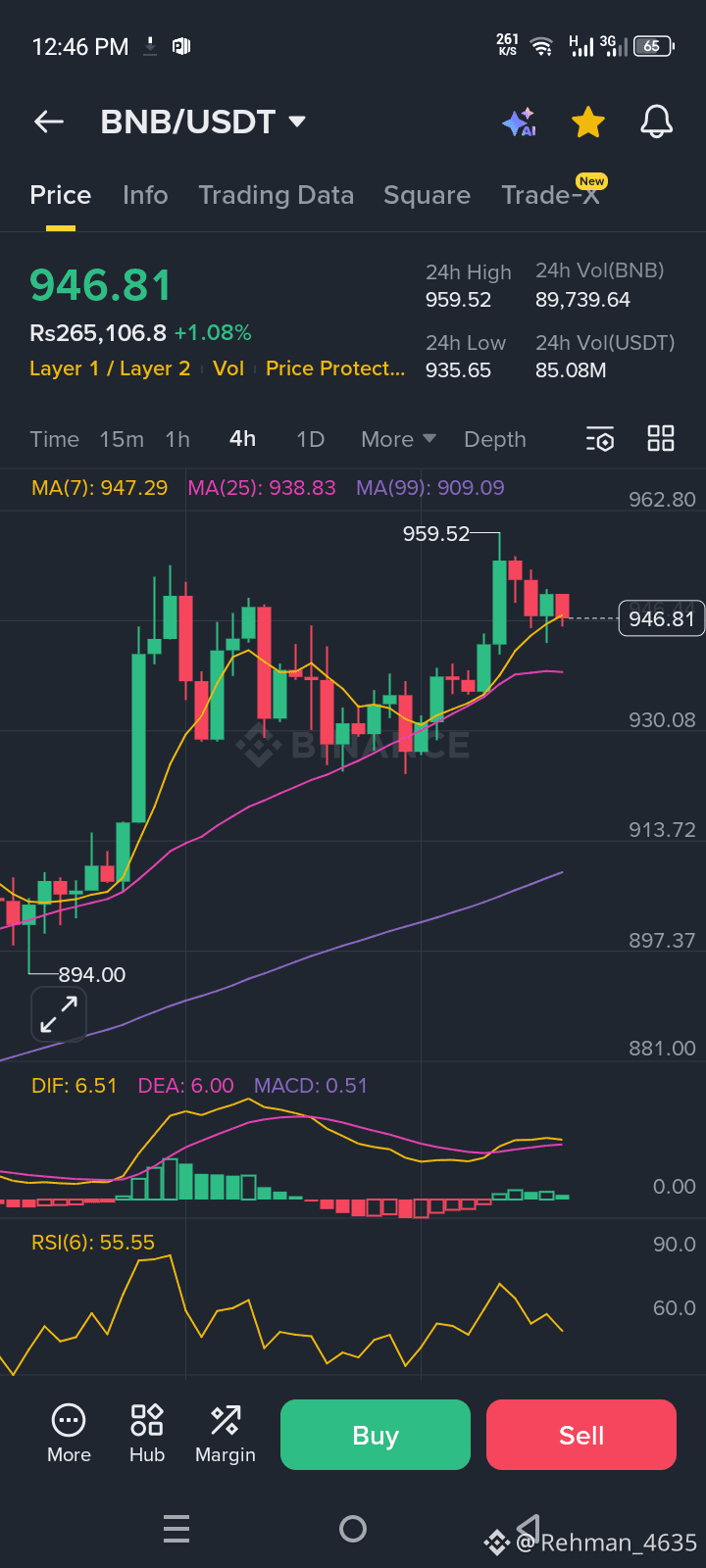Image resolution: width=706 pixels, height=1568 pixels.
Task: Open price alerts bell icon
Action: point(657,122)
